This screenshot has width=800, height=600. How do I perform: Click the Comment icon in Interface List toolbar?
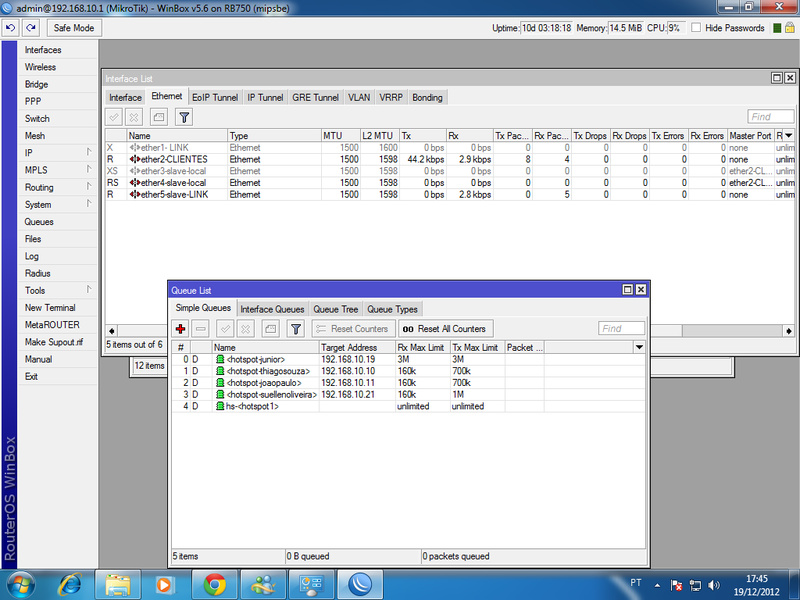159,117
